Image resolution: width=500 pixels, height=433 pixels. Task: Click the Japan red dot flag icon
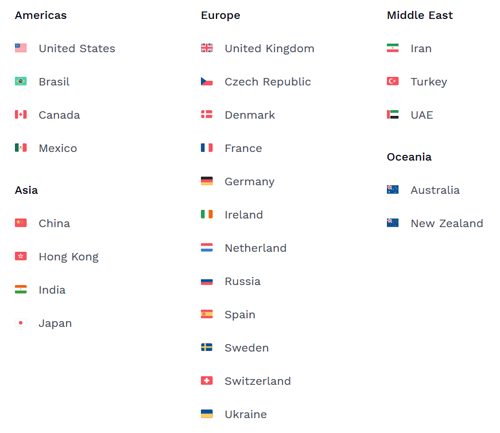(21, 323)
